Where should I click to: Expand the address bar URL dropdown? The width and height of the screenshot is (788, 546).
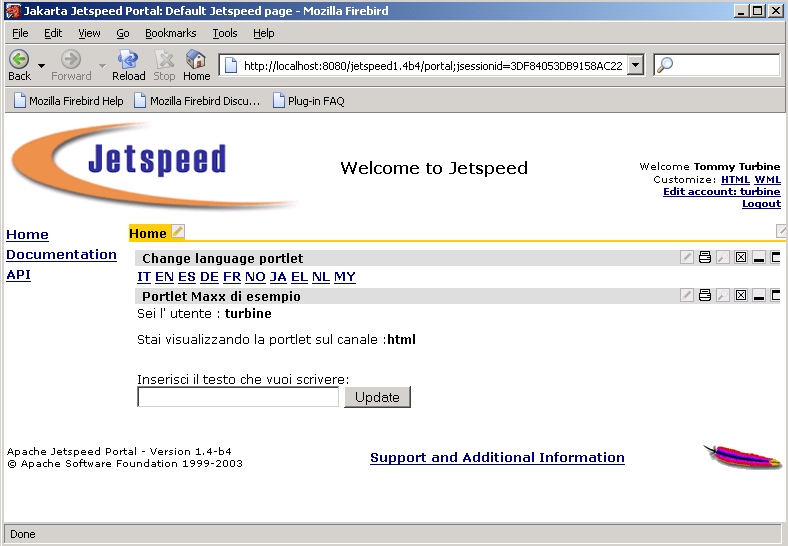click(636, 65)
